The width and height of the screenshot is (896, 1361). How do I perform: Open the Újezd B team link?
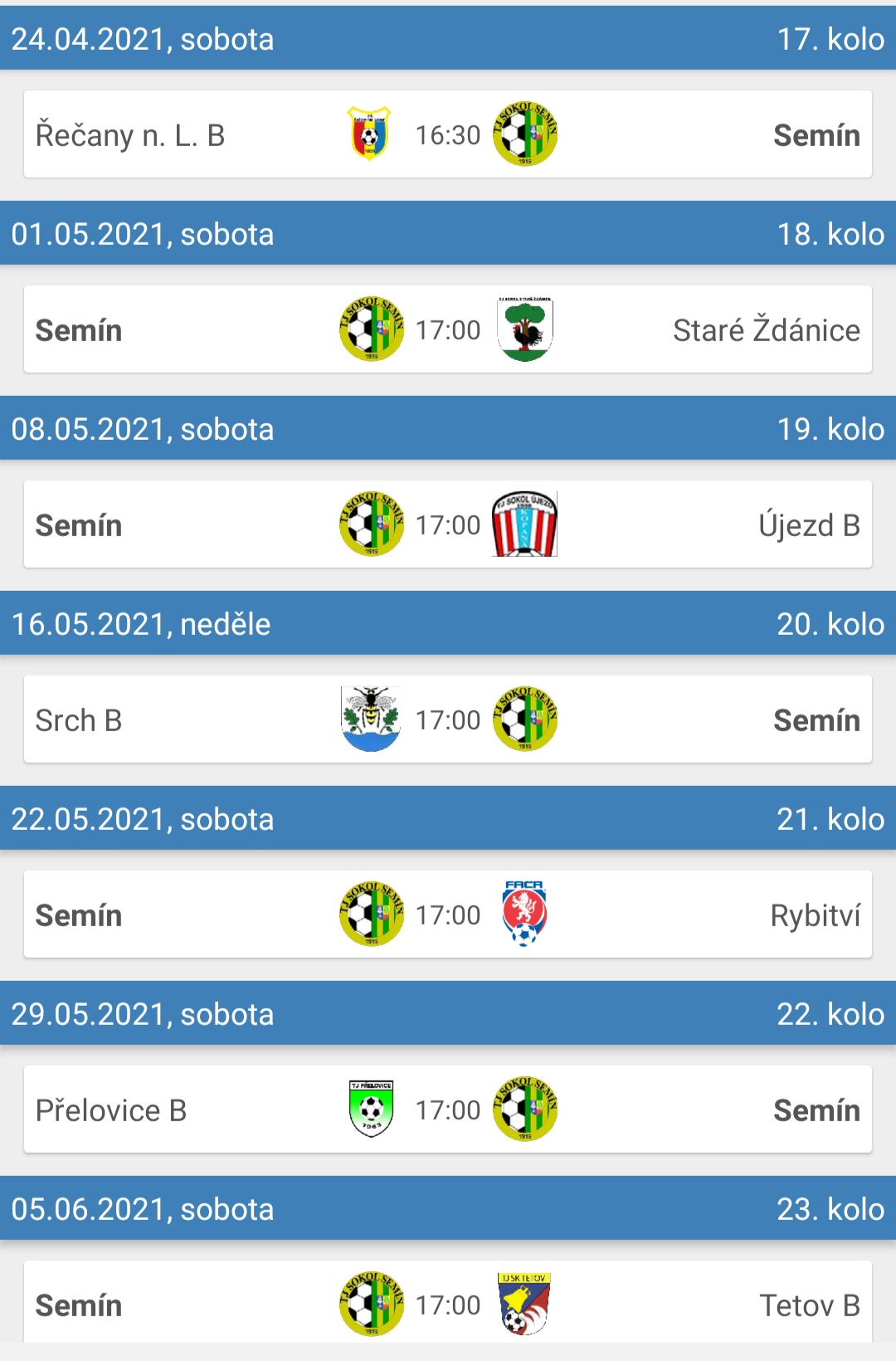tap(810, 525)
